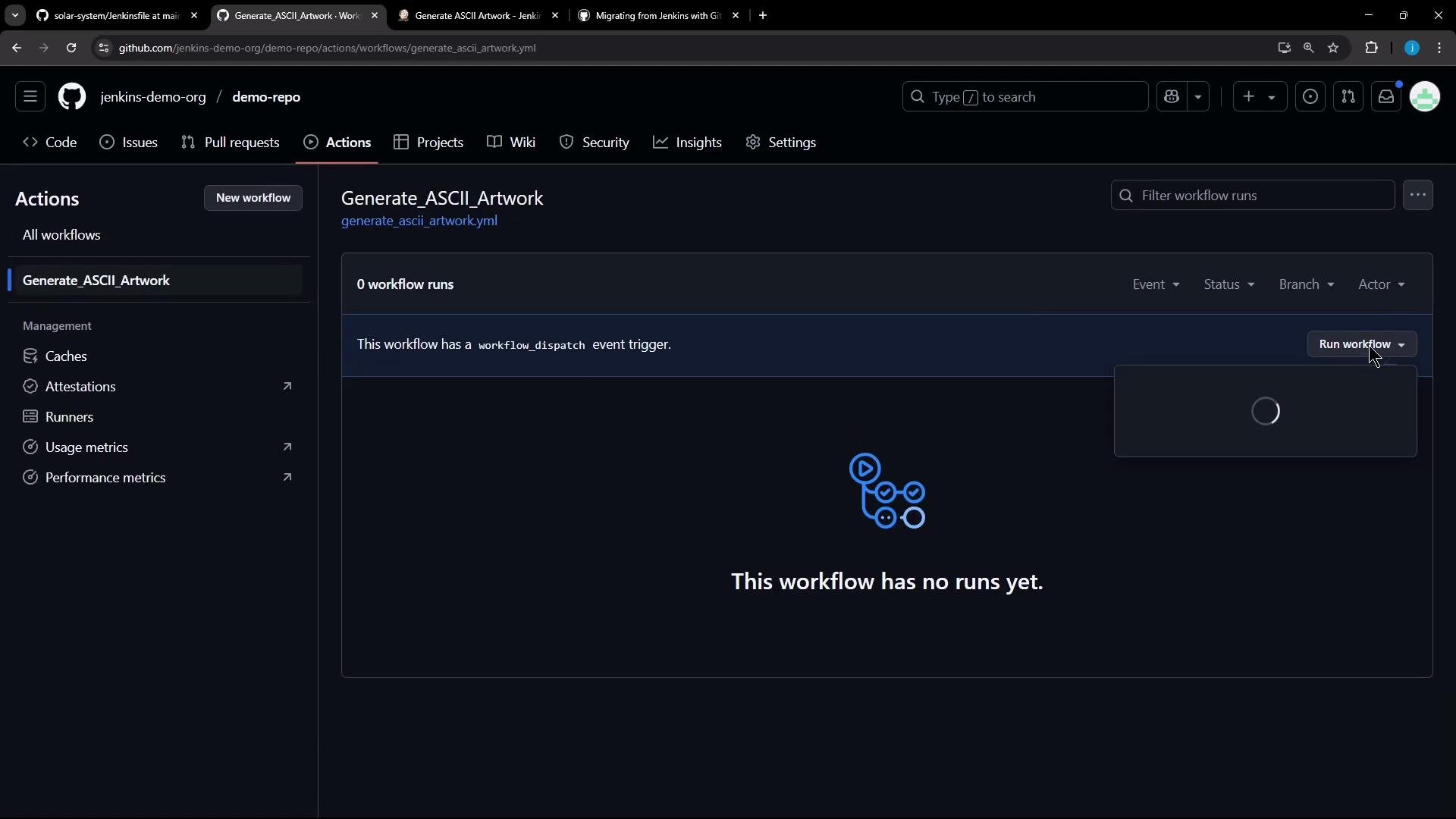Screen dimensions: 1456x819
Task: Switch to Generate ASCII Artwork Jenkins tab
Action: coord(478,15)
